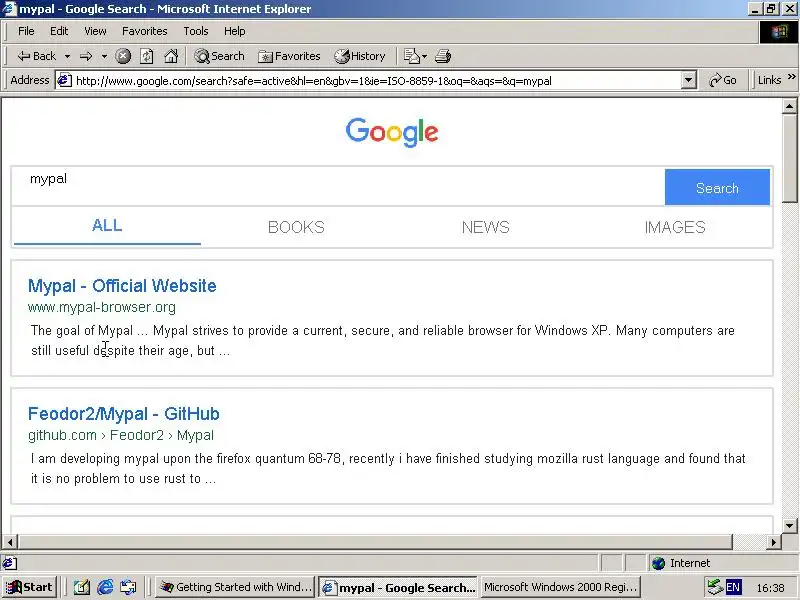
Task: Switch to the NEWS tab
Action: [x=485, y=227]
